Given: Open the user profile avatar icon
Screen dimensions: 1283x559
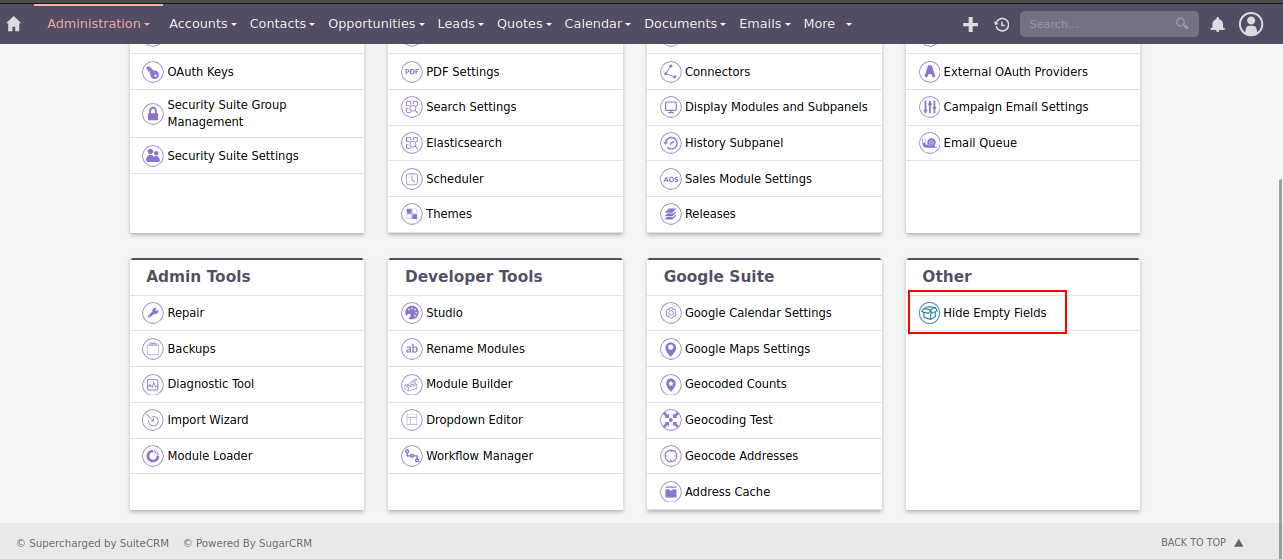Looking at the screenshot, I should pos(1250,24).
